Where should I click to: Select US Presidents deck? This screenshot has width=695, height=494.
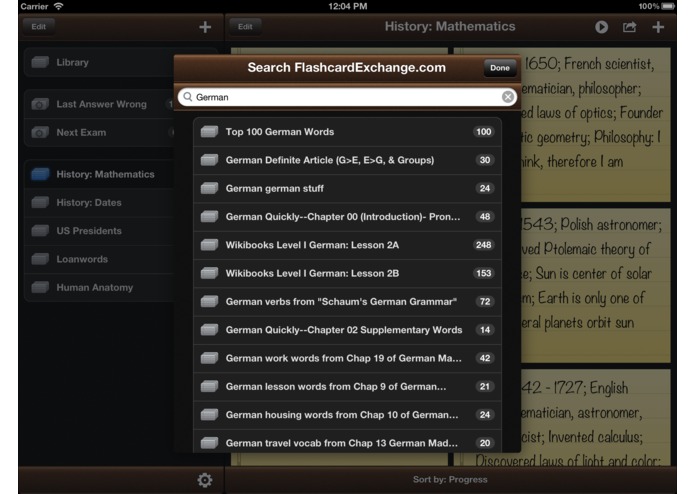pos(100,231)
